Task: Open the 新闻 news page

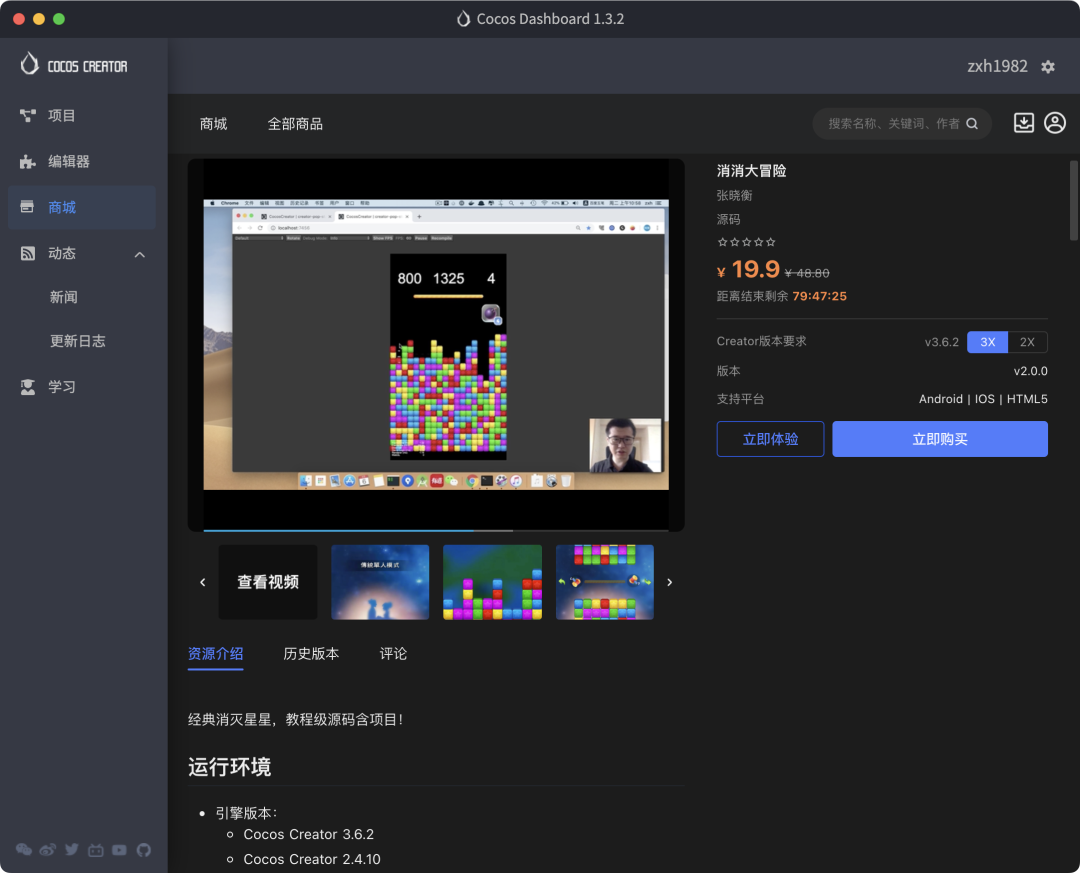Action: click(63, 297)
